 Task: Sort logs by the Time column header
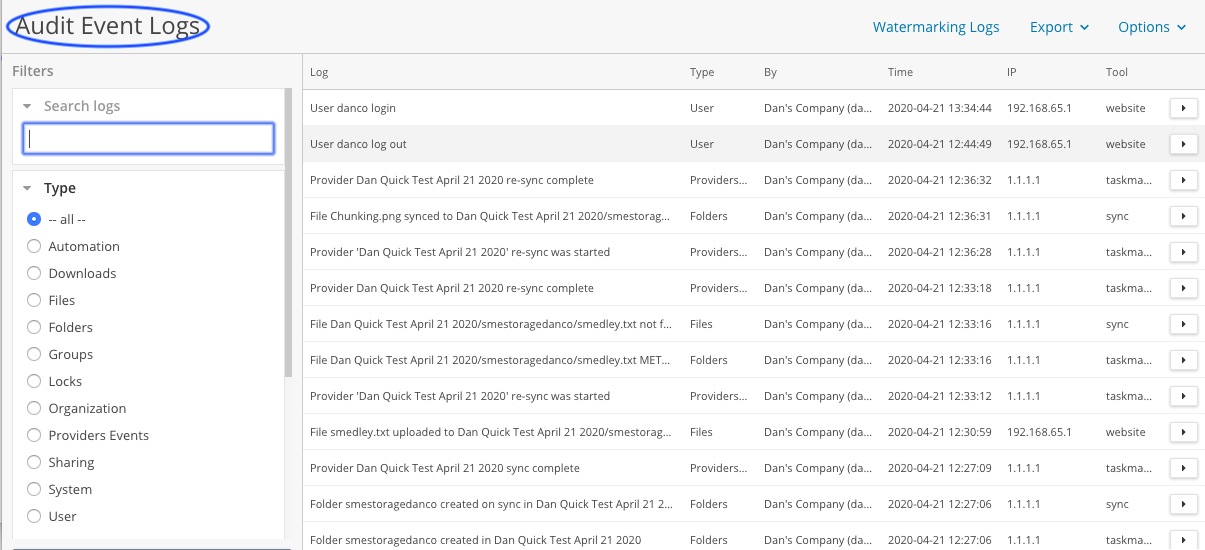(900, 72)
